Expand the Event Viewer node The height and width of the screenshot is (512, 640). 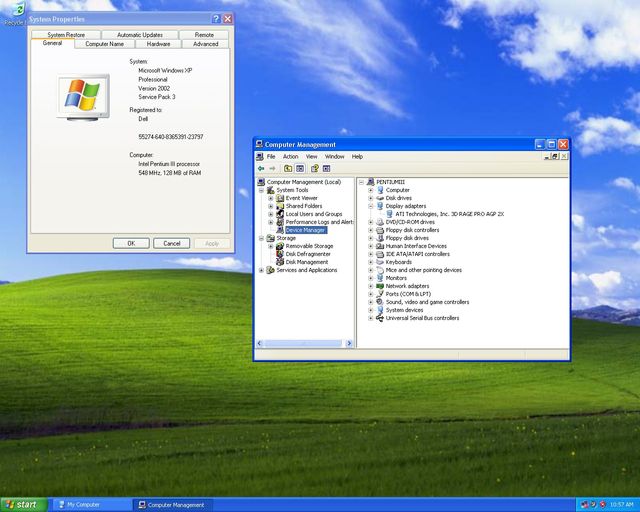coord(271,198)
